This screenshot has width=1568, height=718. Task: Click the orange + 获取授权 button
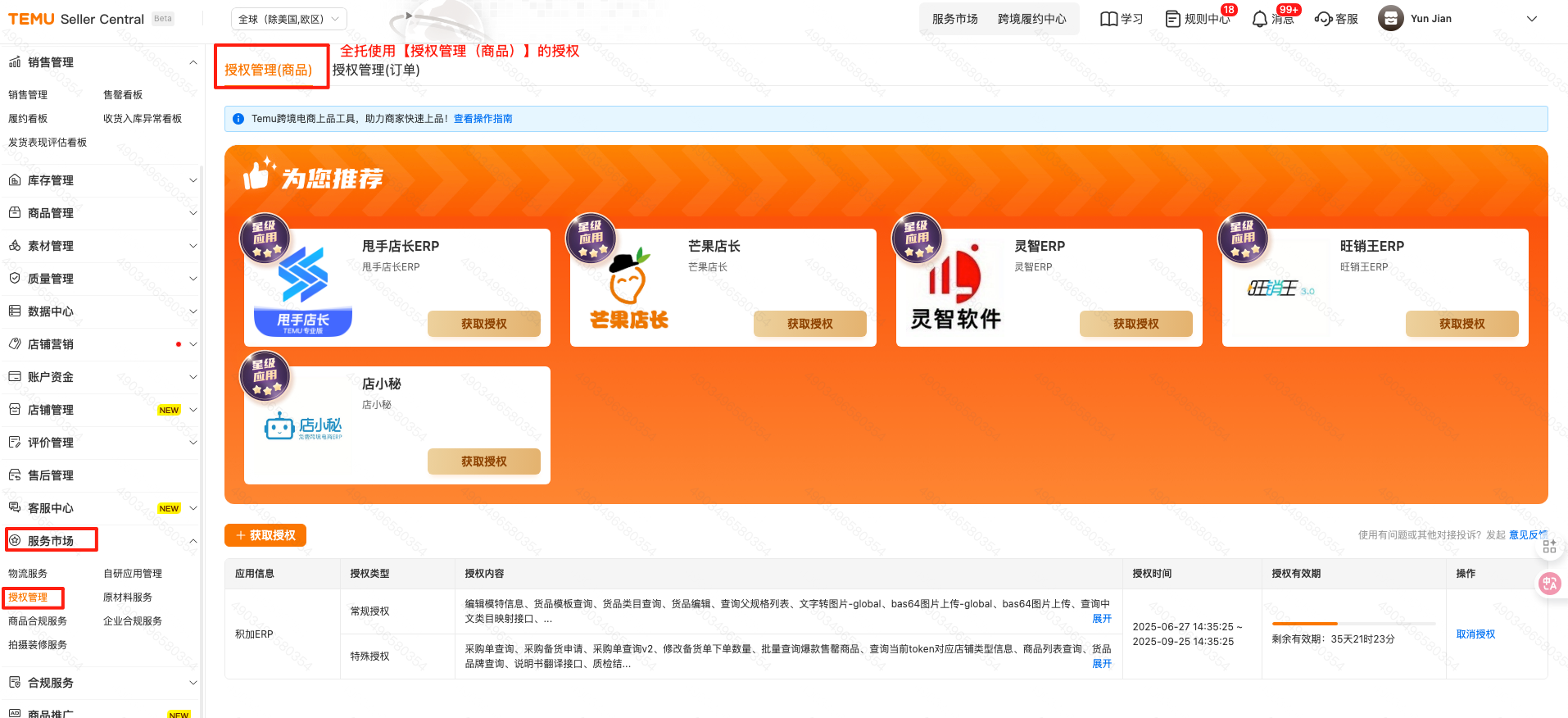[x=265, y=535]
